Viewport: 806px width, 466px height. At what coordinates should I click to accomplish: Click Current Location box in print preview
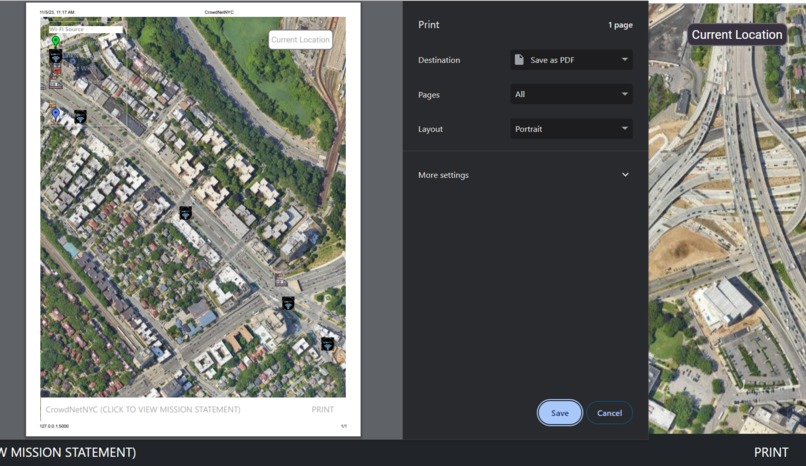pyautogui.click(x=300, y=40)
